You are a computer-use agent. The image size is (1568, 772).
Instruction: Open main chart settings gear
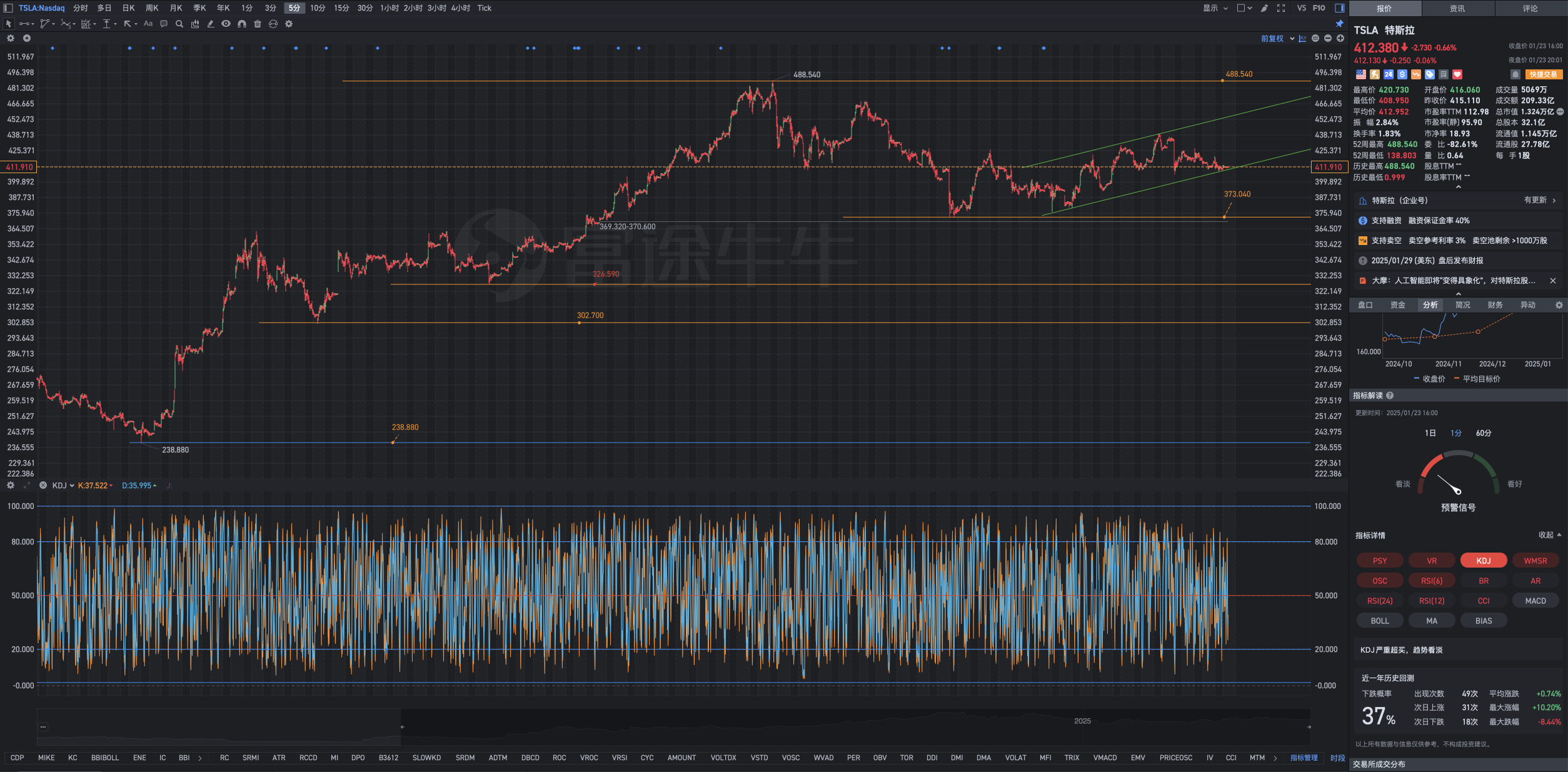[x=11, y=38]
